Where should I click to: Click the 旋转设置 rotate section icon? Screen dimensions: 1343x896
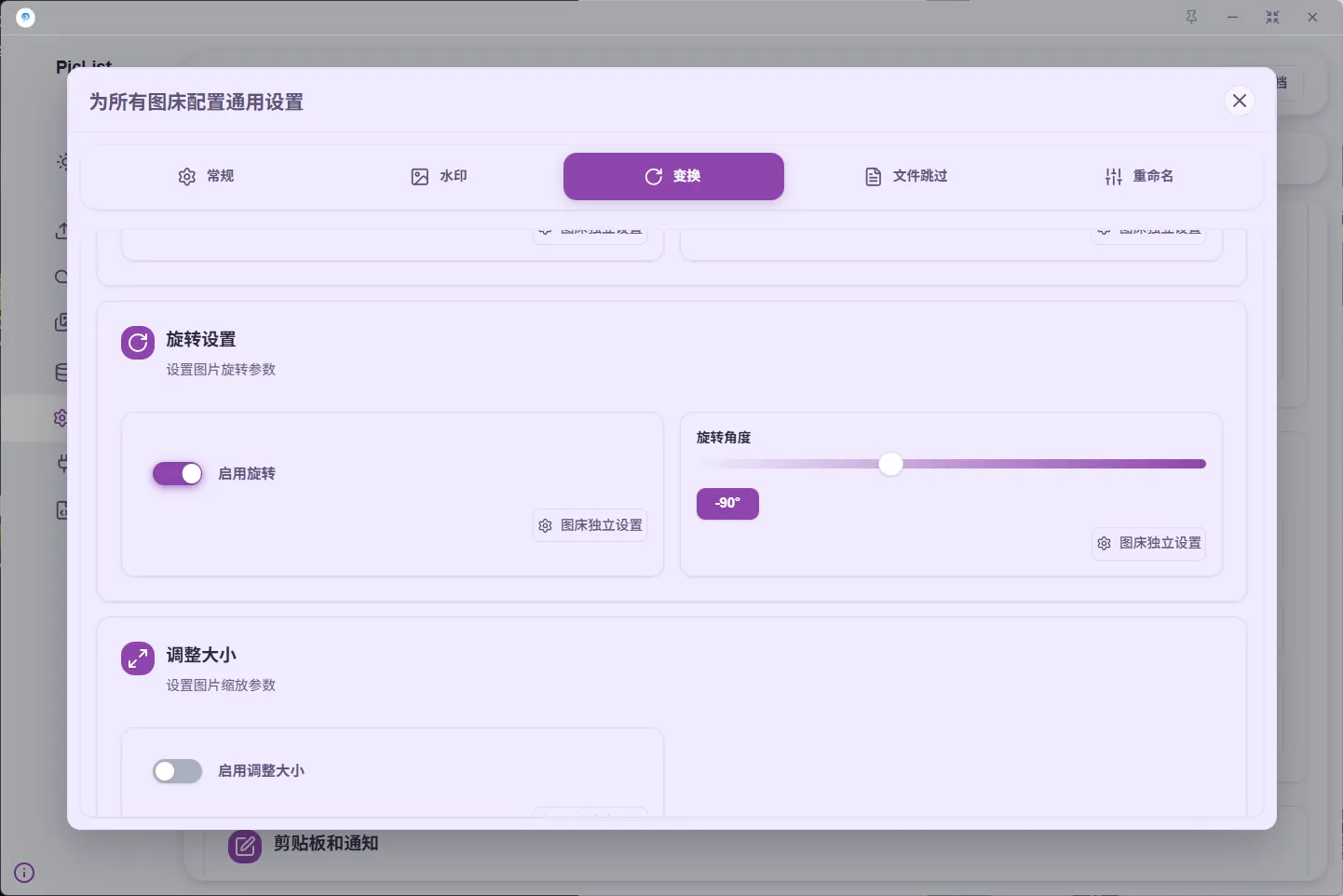138,343
